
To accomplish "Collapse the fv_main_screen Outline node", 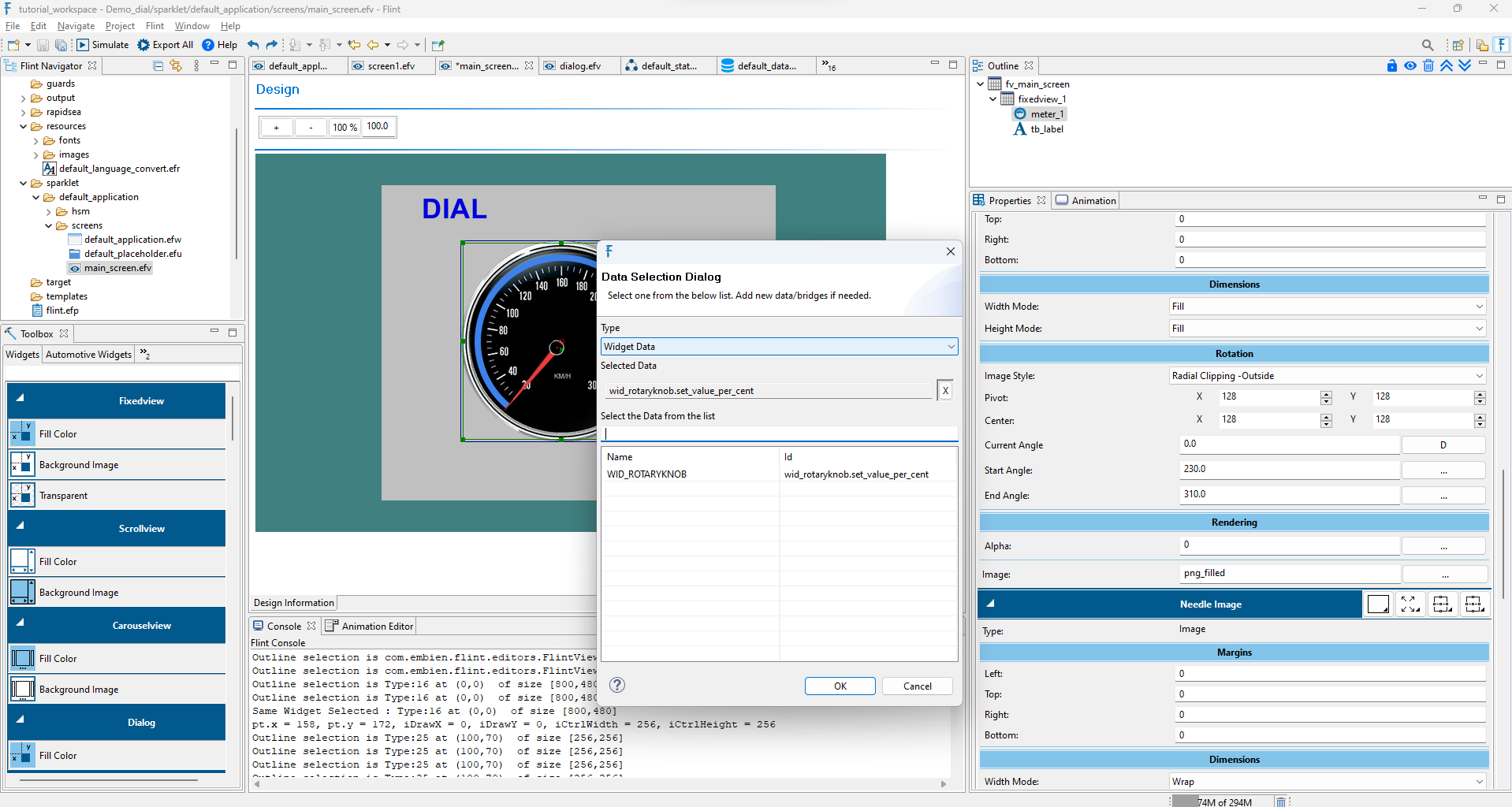I will pyautogui.click(x=980, y=84).
